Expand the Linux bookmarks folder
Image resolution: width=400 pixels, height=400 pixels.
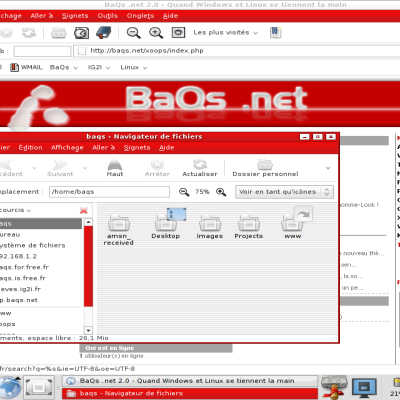point(134,67)
